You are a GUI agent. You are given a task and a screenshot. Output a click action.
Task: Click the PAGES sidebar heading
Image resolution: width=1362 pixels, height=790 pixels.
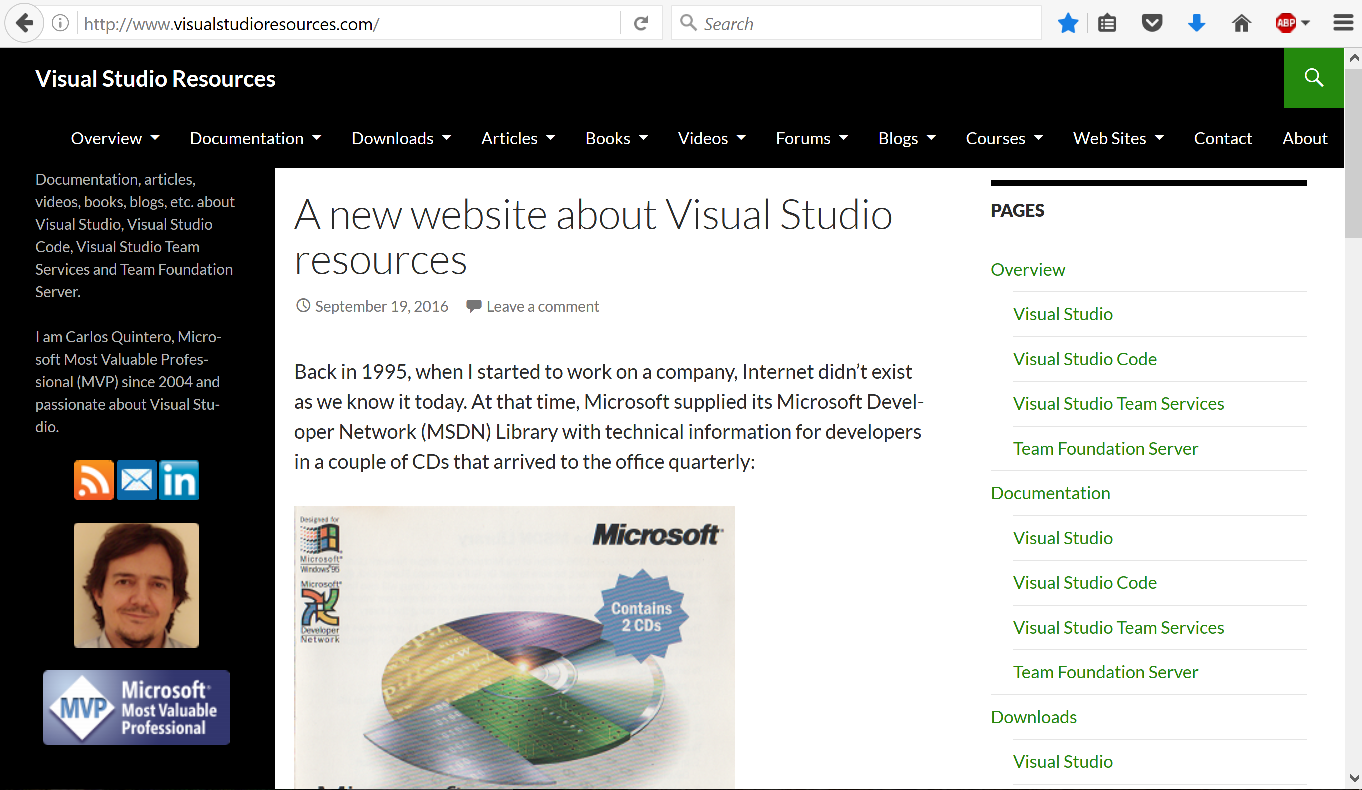1018,210
